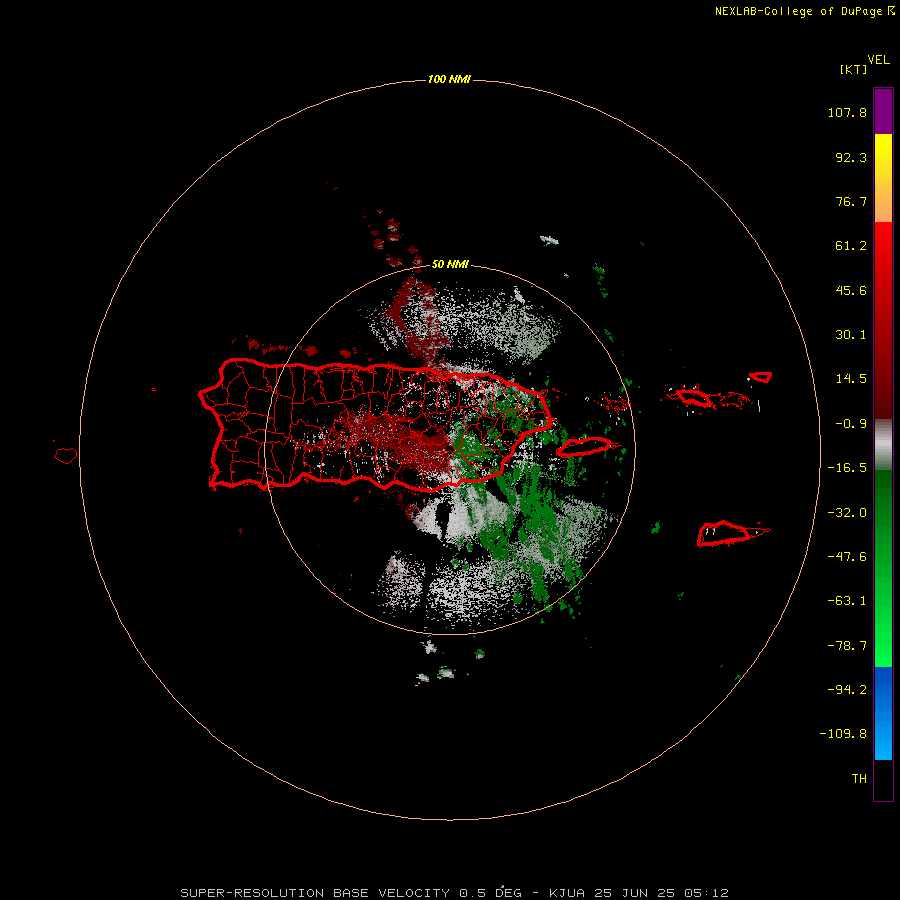The width and height of the screenshot is (900, 900).
Task: Select the -0.9 scale value
Action: pyautogui.click(x=851, y=424)
